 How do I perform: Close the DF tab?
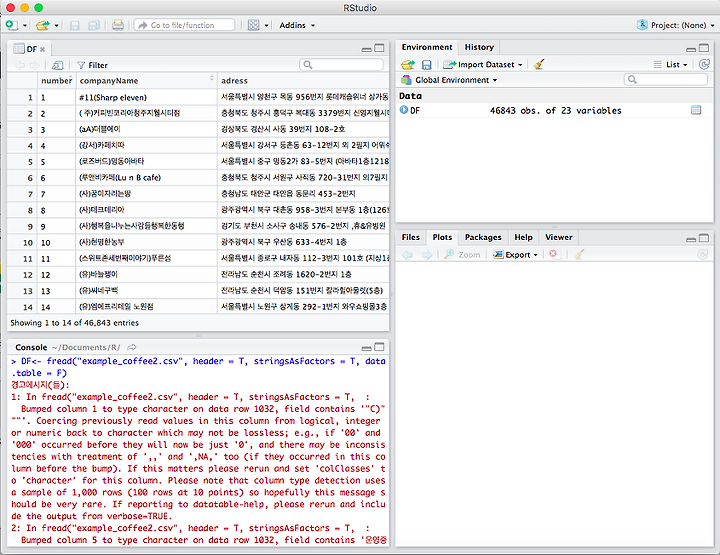42,50
